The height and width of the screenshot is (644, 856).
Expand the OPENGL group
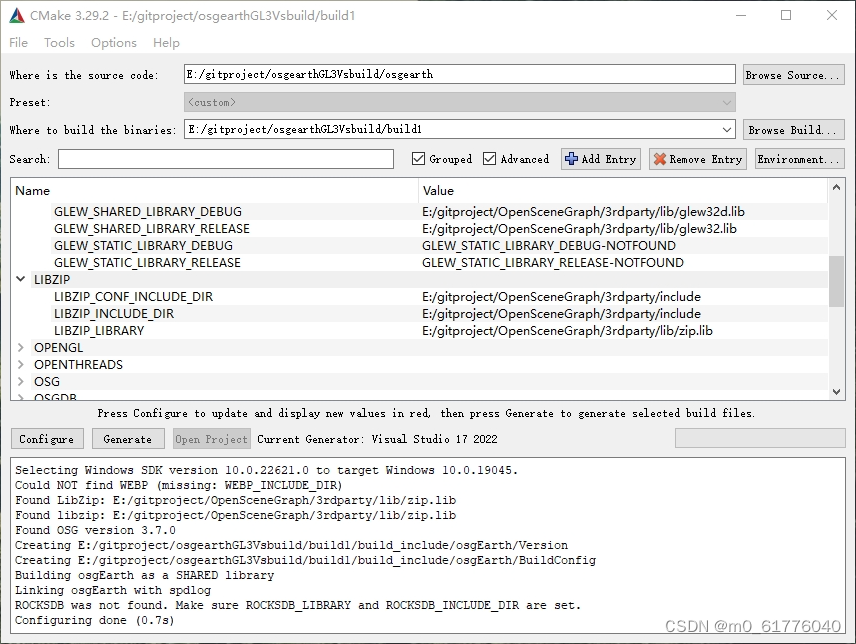click(21, 347)
